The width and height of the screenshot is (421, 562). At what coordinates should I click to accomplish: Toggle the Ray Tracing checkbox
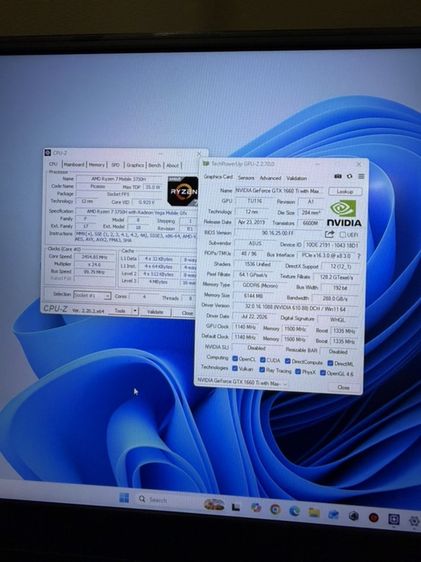tap(262, 370)
